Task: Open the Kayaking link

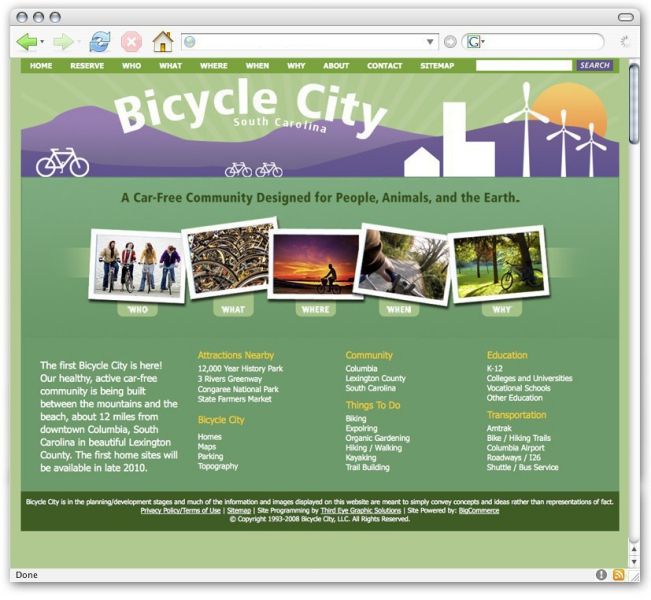Action: pos(361,458)
